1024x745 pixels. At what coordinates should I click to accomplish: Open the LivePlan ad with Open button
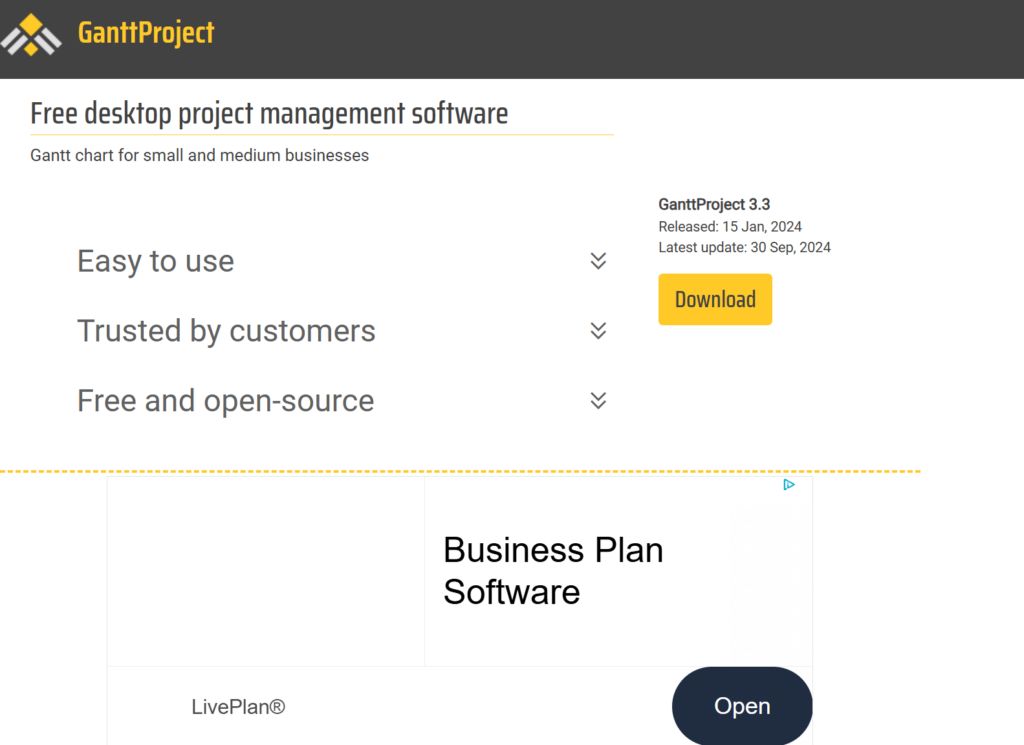click(x=742, y=706)
